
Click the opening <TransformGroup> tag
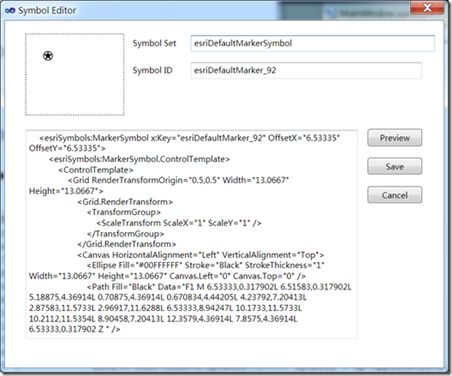point(124,212)
